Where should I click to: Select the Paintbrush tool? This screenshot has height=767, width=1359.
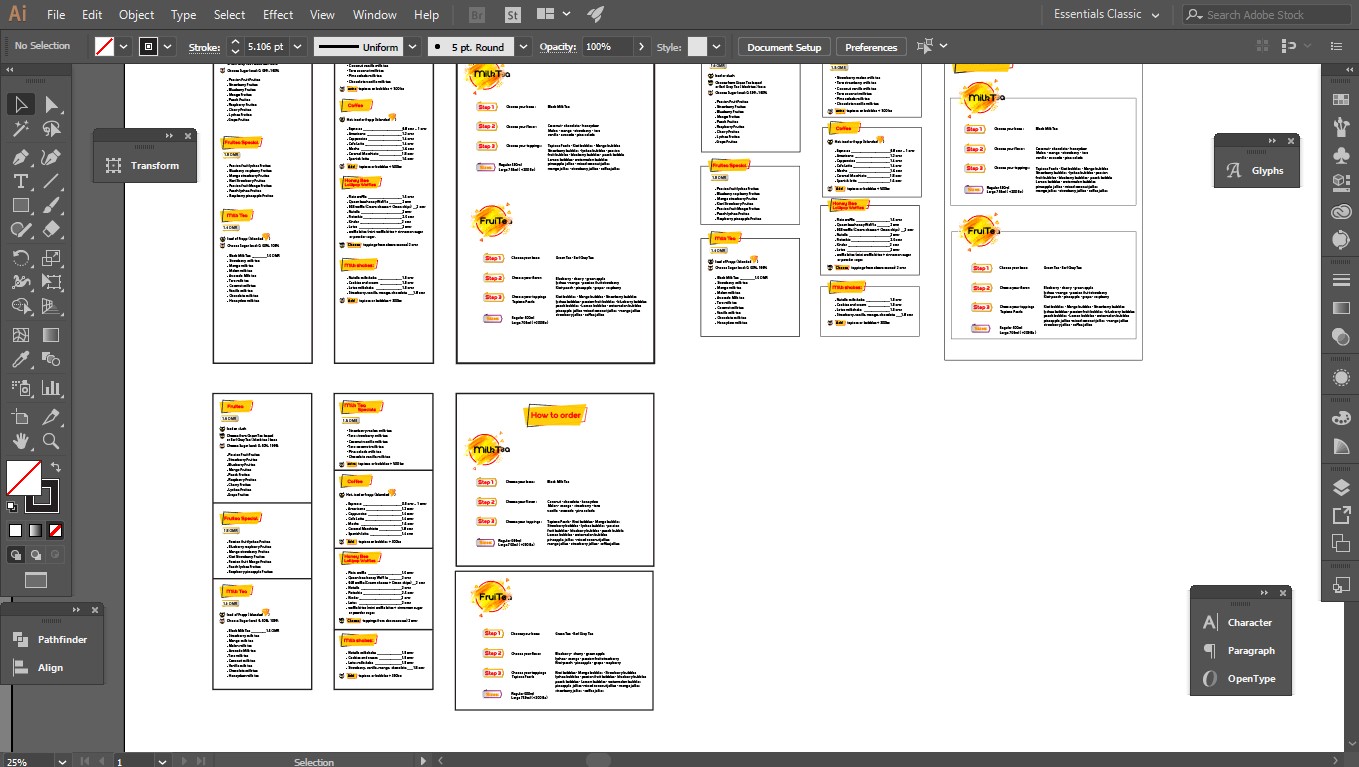51,205
